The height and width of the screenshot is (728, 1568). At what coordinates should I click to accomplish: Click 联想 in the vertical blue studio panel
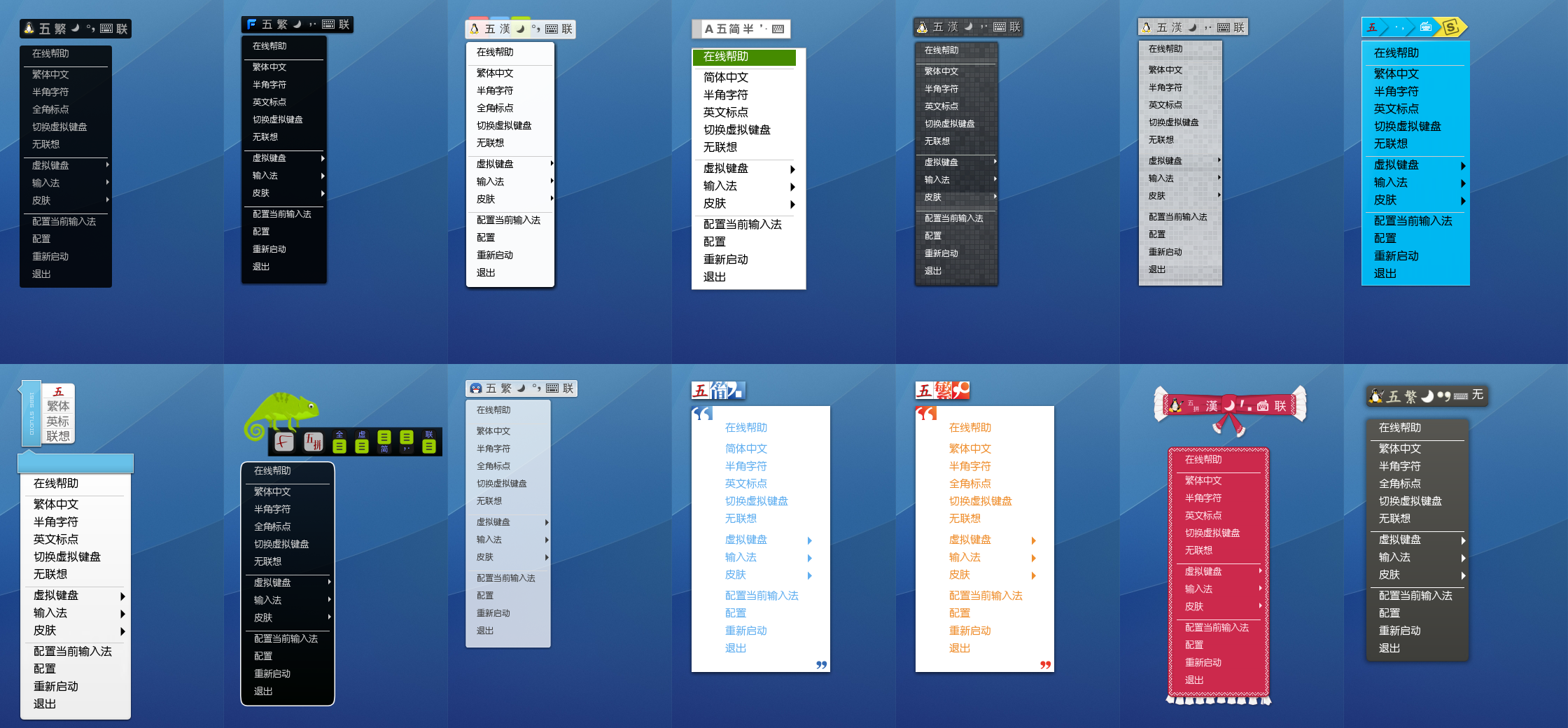[x=58, y=436]
